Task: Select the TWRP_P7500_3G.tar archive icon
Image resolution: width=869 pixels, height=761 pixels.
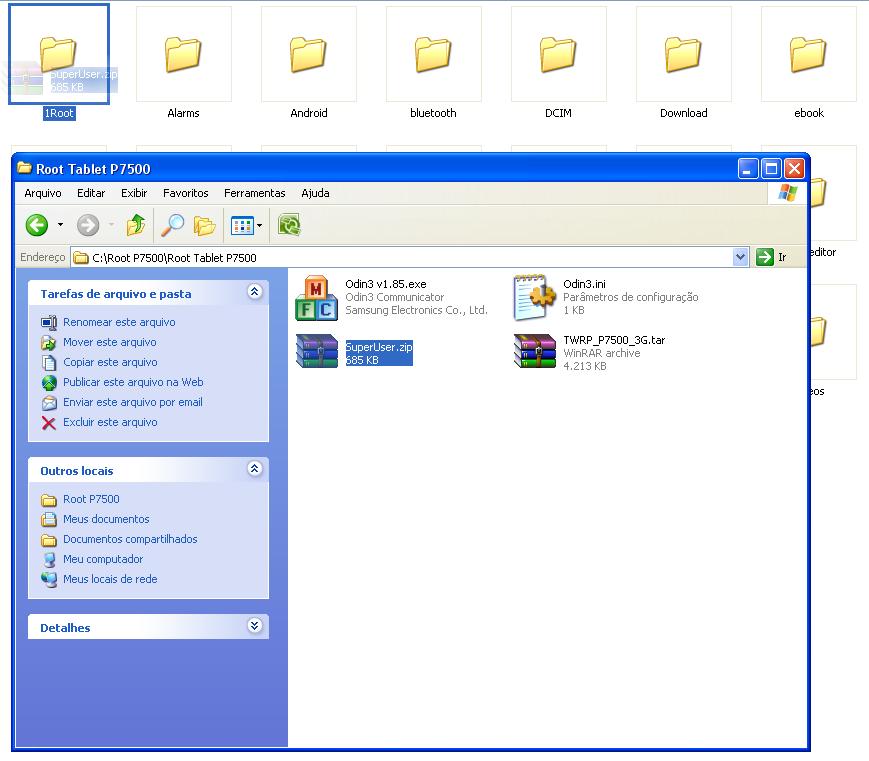Action: point(534,352)
